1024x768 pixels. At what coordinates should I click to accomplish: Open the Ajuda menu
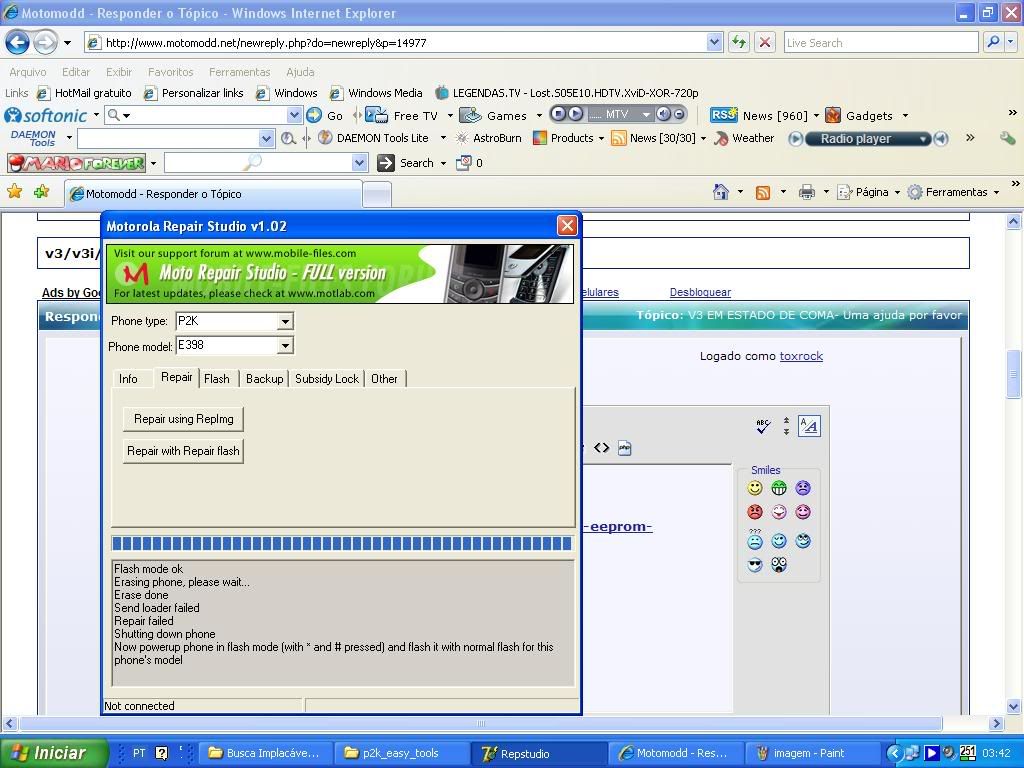[300, 72]
